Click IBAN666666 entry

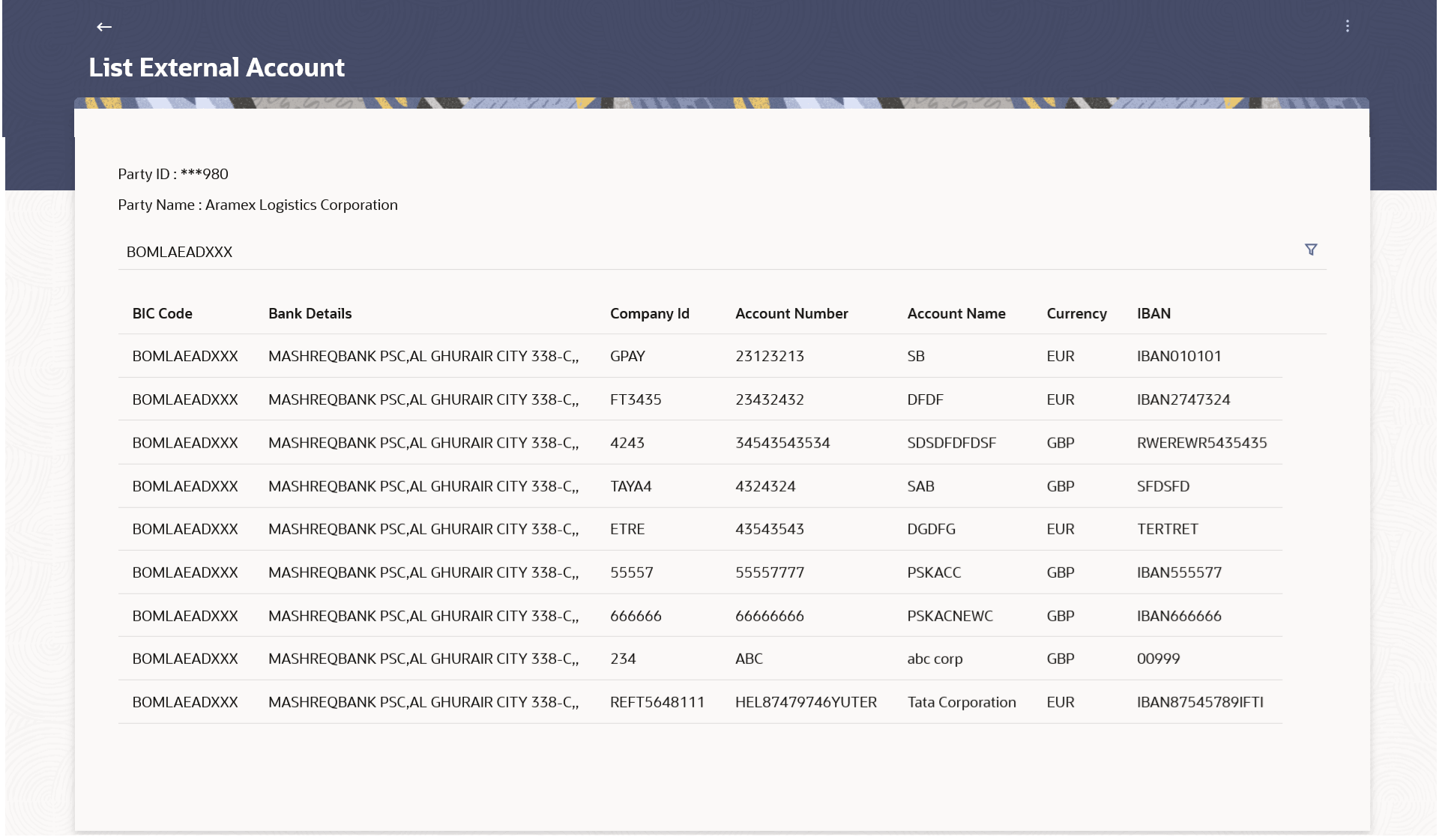click(1178, 616)
